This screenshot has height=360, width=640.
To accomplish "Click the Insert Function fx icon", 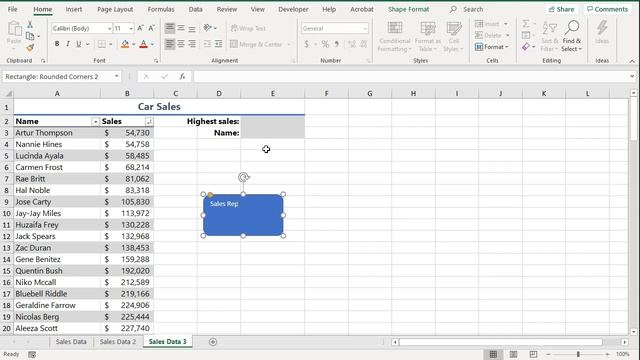I will coord(182,76).
